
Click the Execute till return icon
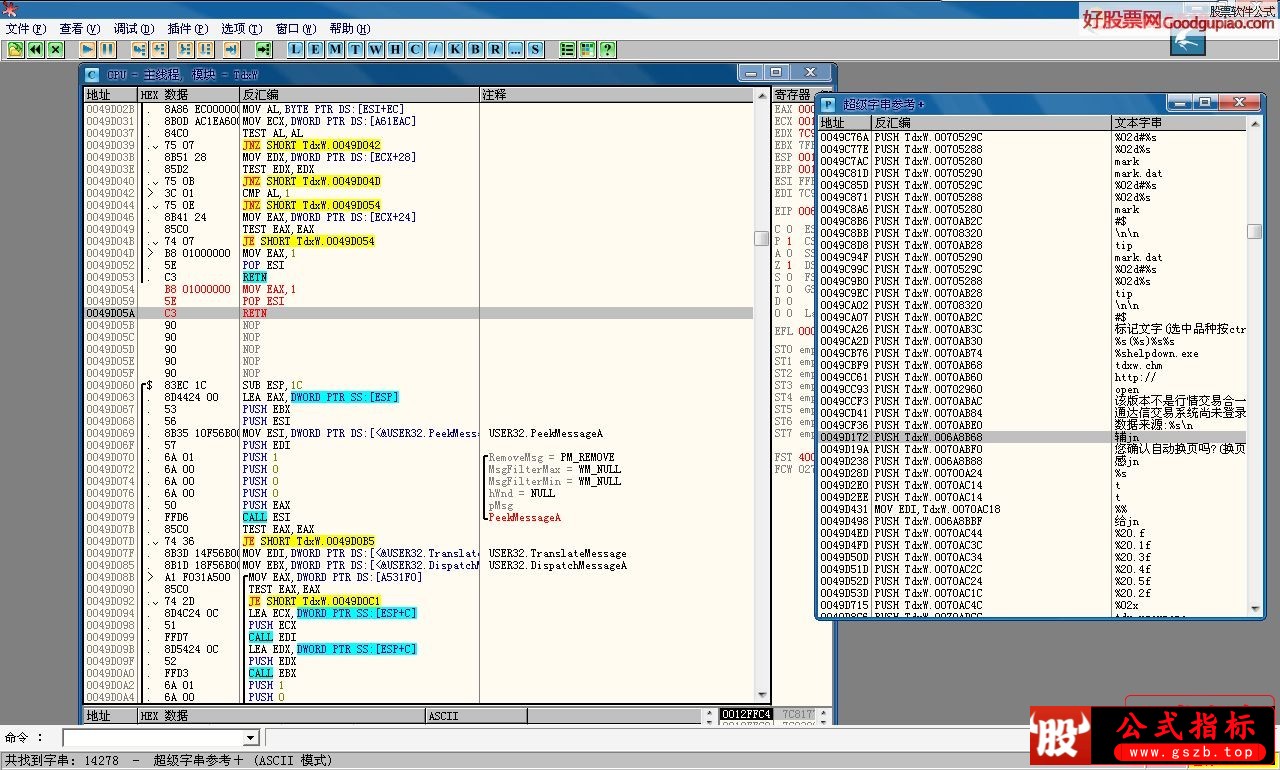(x=231, y=49)
